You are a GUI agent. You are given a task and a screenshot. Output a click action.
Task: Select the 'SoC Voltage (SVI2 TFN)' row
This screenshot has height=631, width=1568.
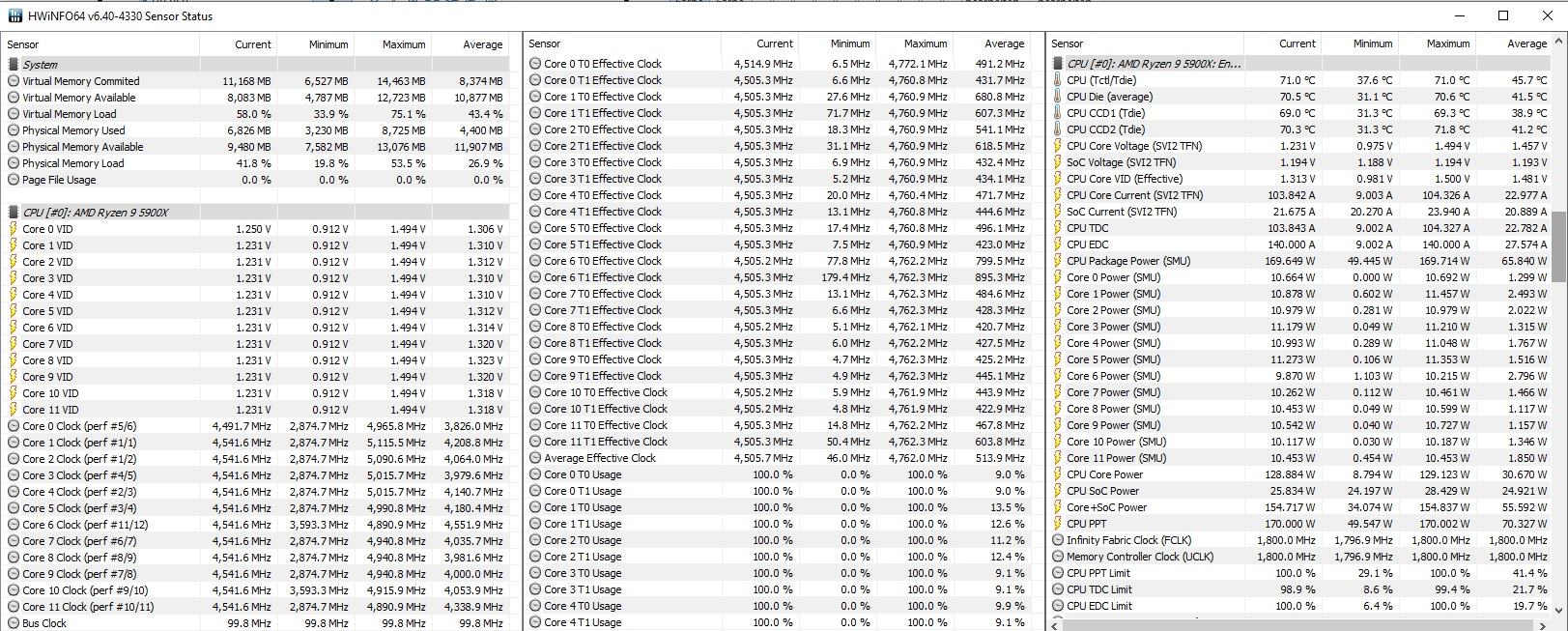pos(1299,162)
